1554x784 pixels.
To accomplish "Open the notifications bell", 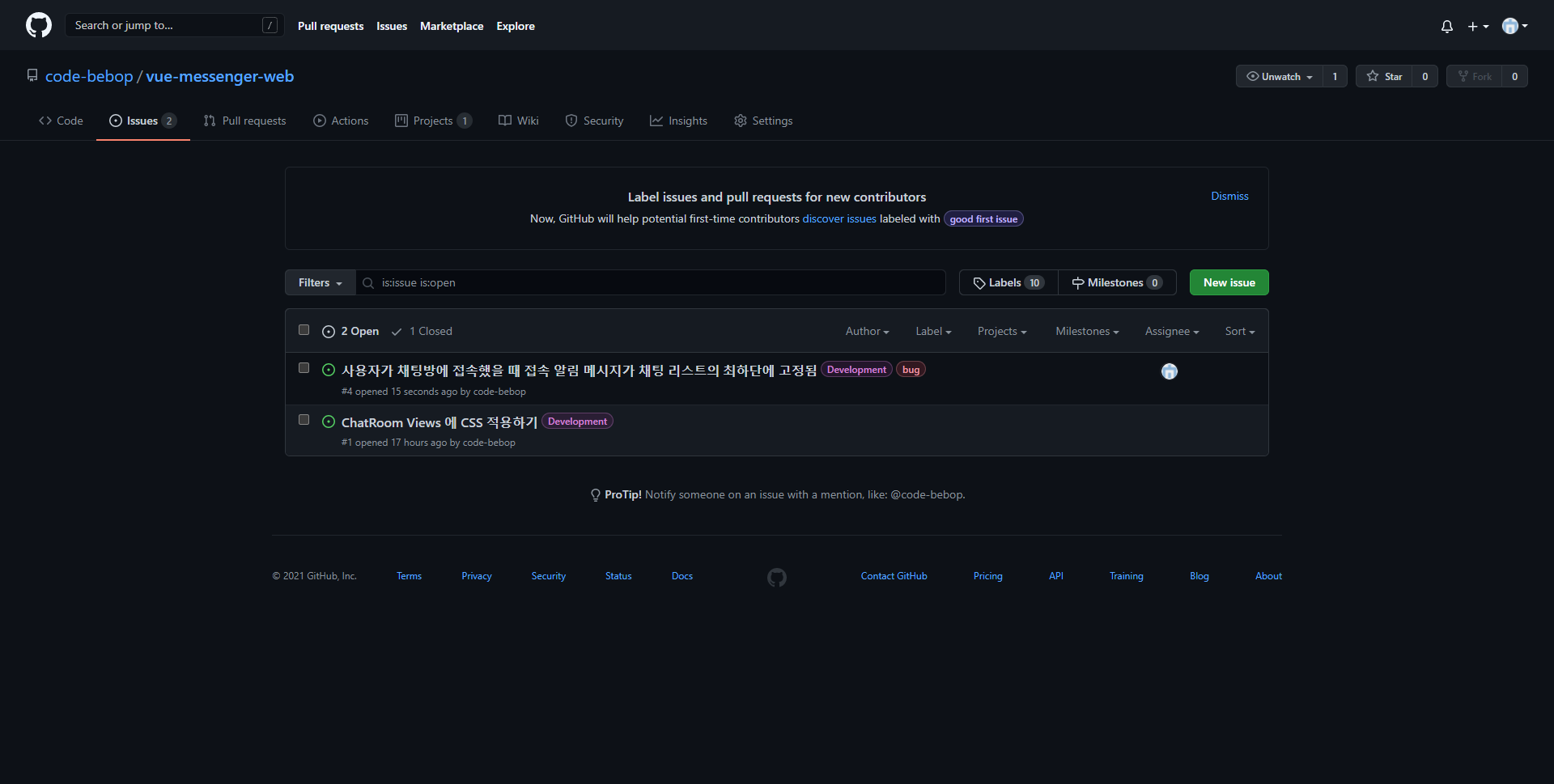I will click(x=1447, y=26).
